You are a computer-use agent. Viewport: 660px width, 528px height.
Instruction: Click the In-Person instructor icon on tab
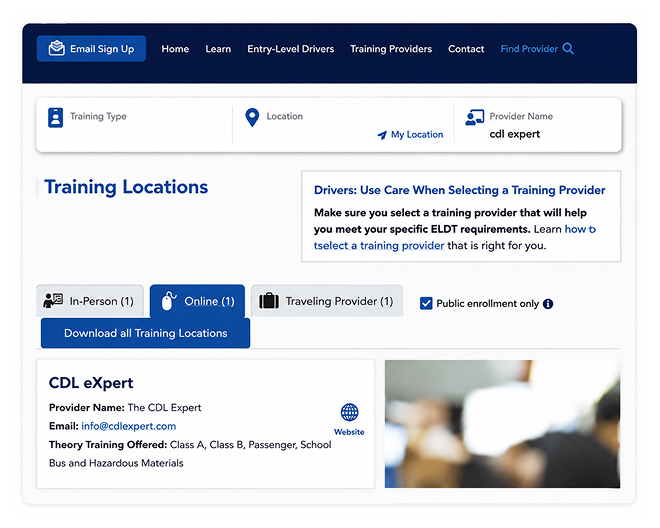tap(53, 301)
